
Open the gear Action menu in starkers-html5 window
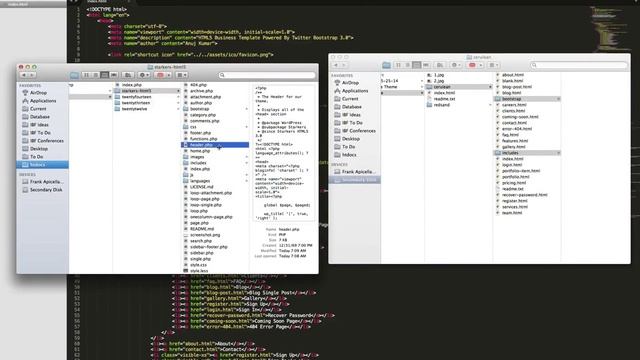(x=144, y=75)
